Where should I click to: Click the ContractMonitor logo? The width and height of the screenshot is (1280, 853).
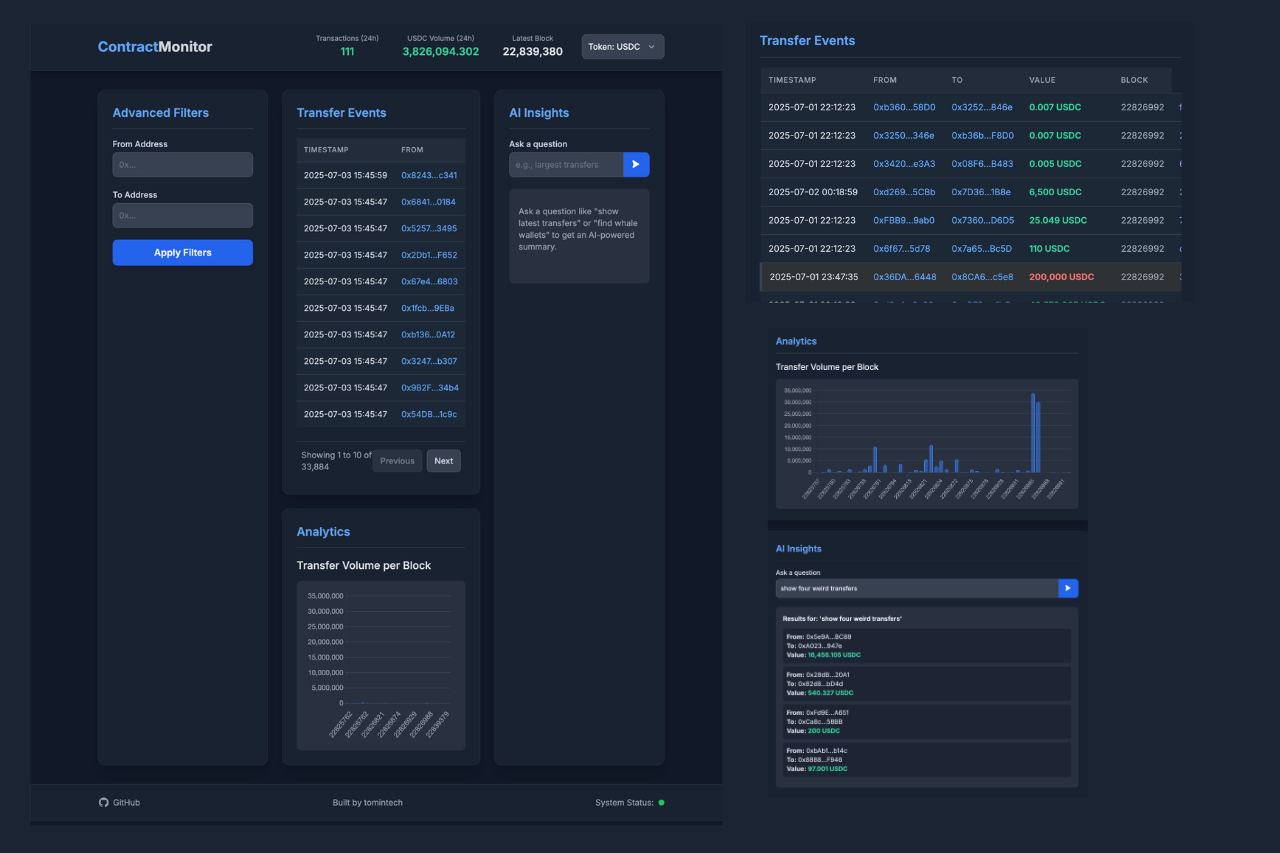coord(153,46)
